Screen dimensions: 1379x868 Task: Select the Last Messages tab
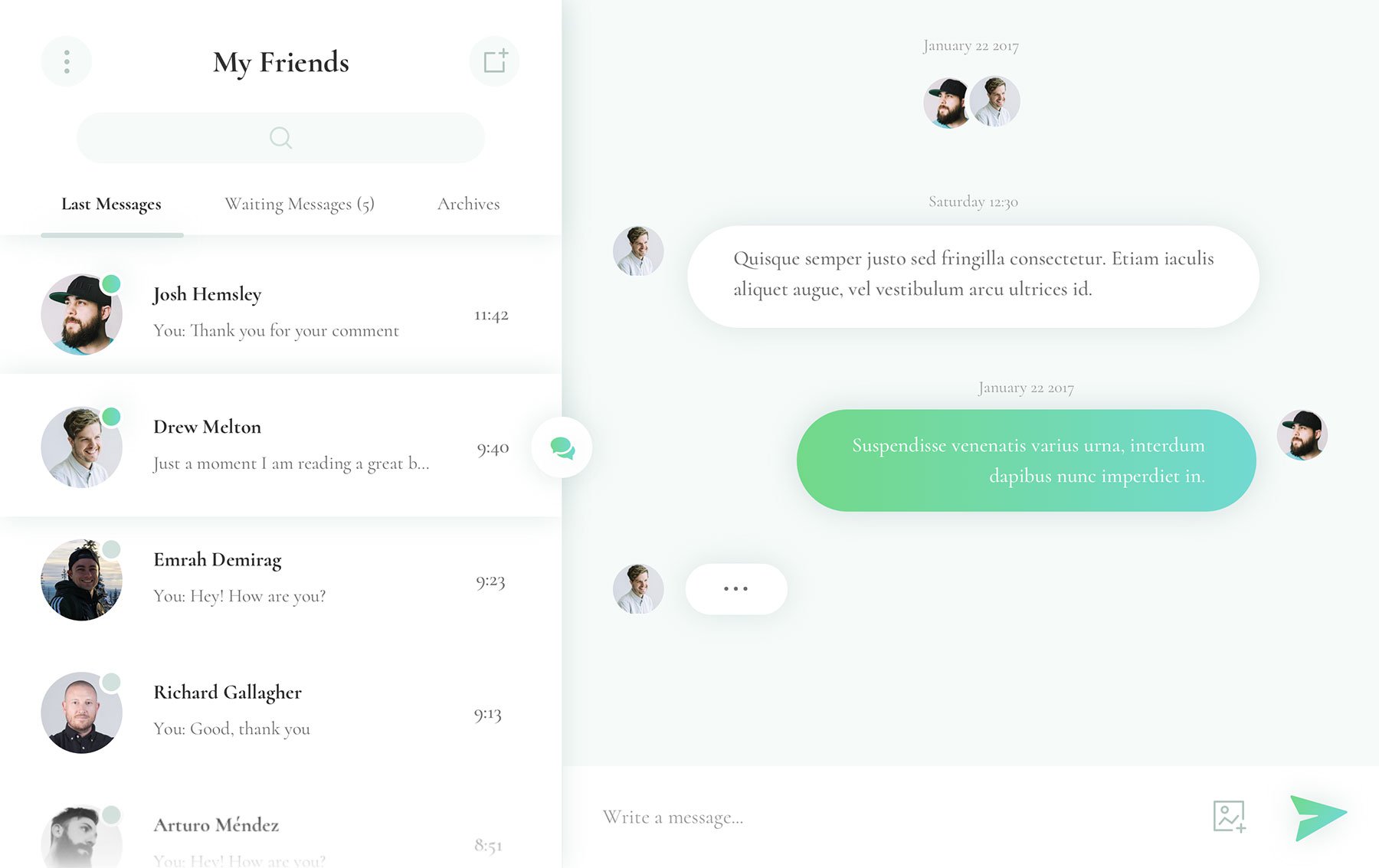(111, 204)
